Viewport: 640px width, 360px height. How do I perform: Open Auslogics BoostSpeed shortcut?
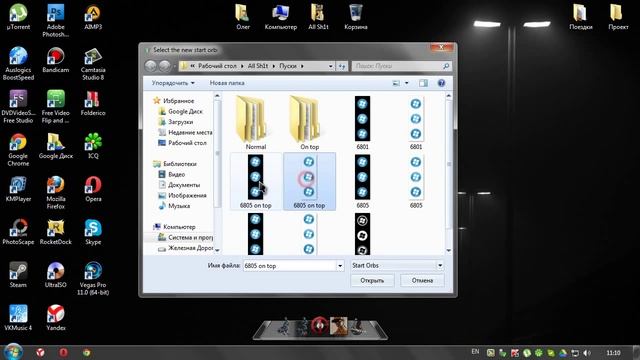click(x=18, y=63)
